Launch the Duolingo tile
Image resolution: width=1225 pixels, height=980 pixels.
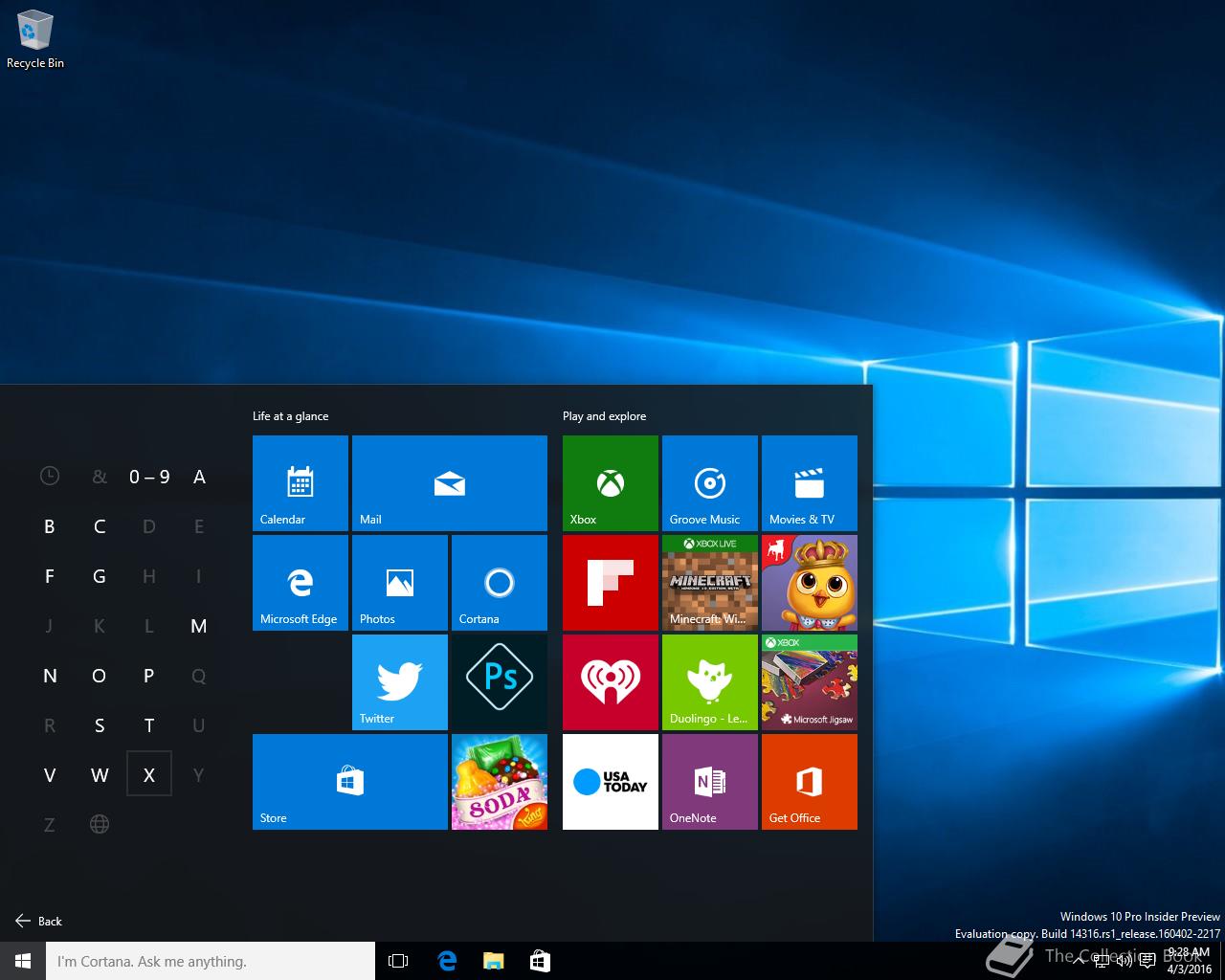[710, 682]
